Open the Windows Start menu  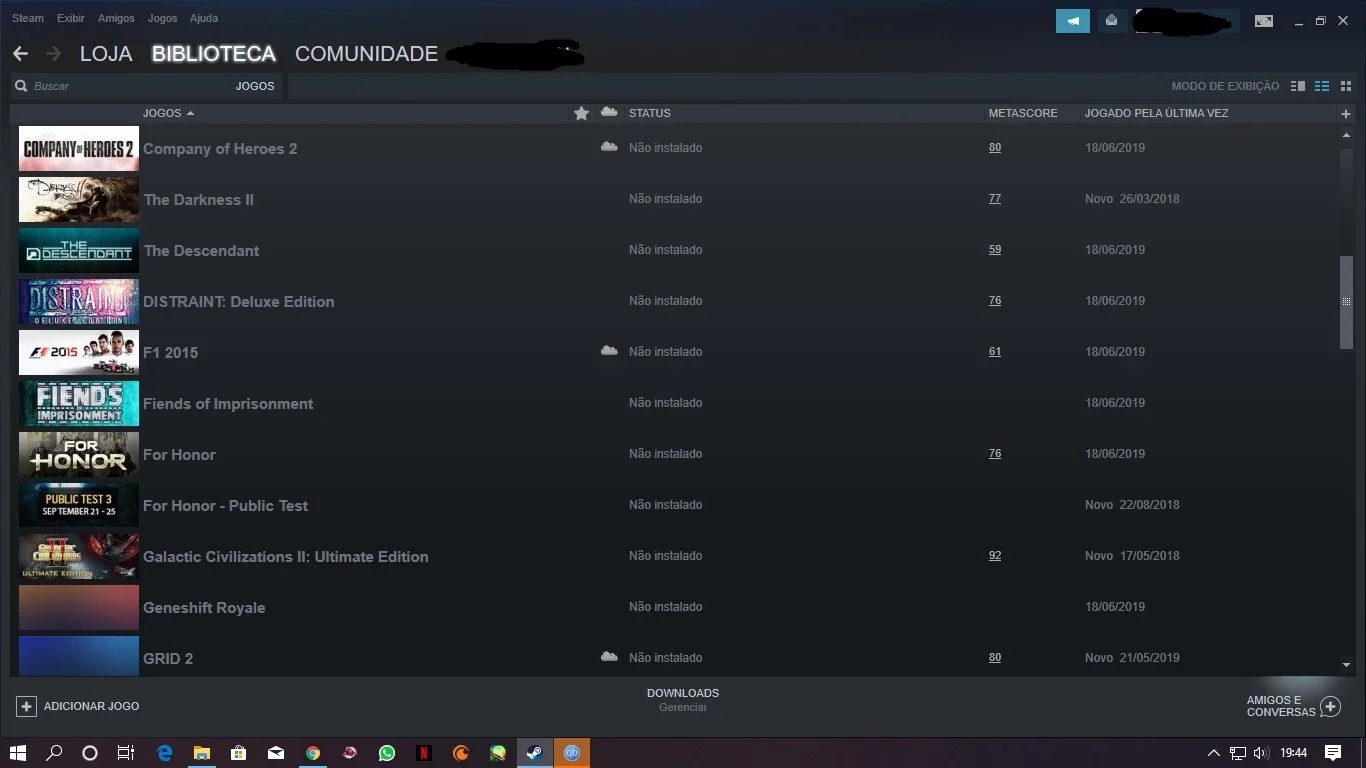18,753
